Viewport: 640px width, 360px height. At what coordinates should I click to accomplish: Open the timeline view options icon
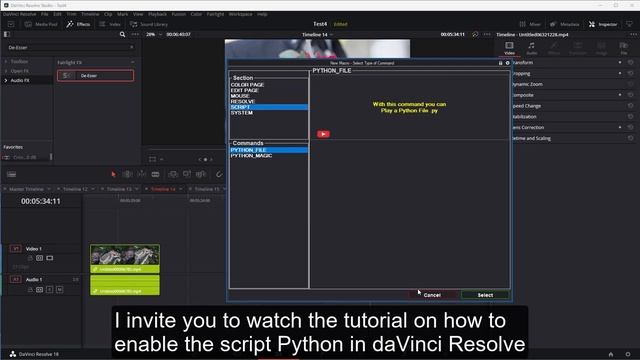(x=11, y=174)
